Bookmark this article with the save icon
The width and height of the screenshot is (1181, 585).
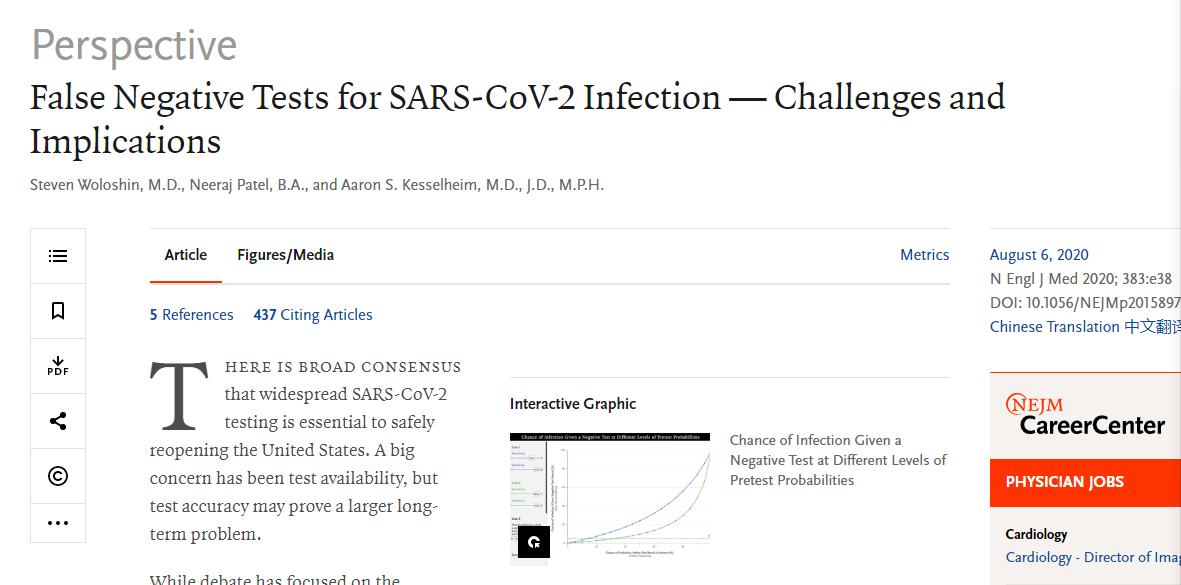(58, 311)
